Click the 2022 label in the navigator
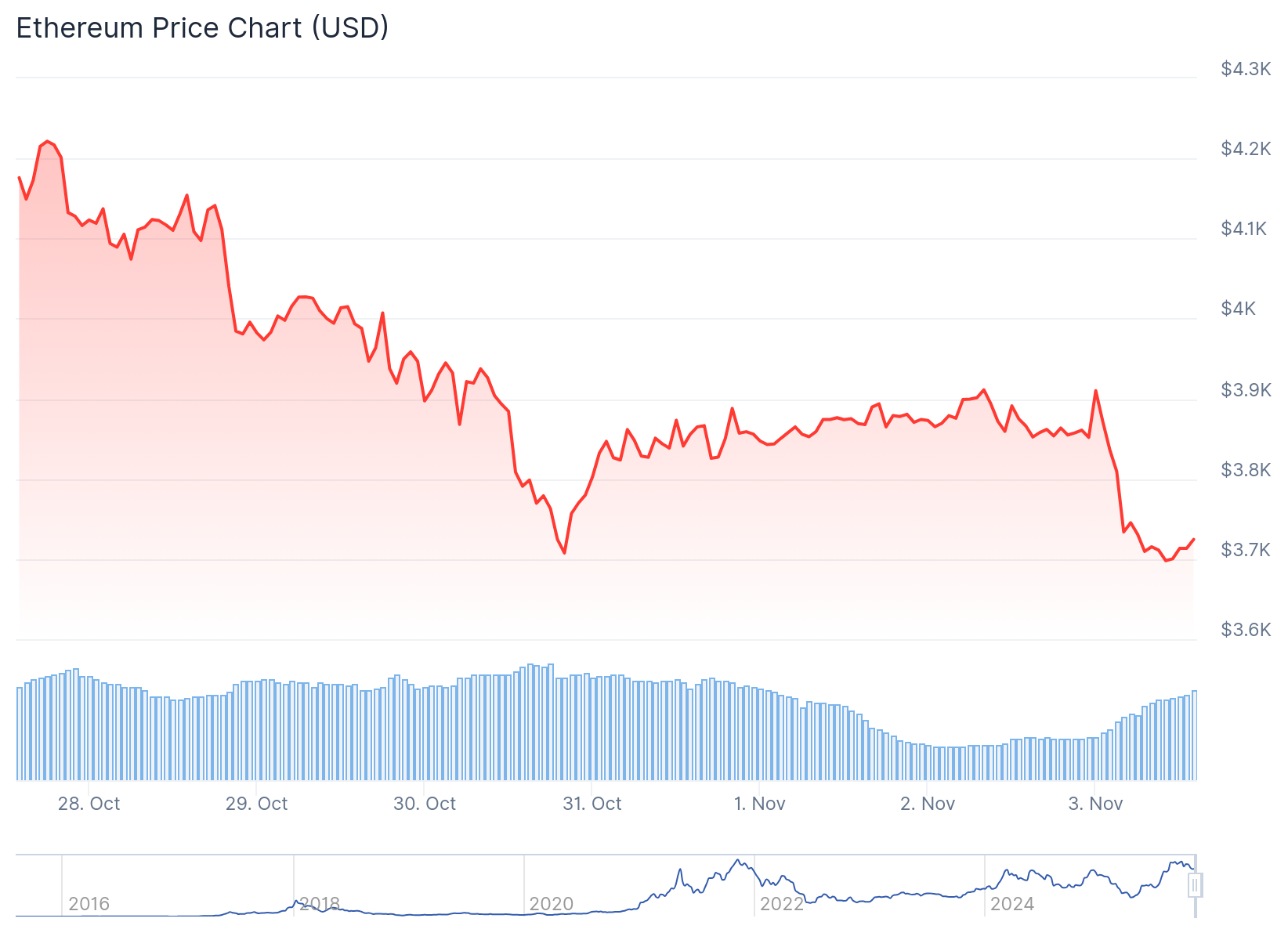 point(781,904)
